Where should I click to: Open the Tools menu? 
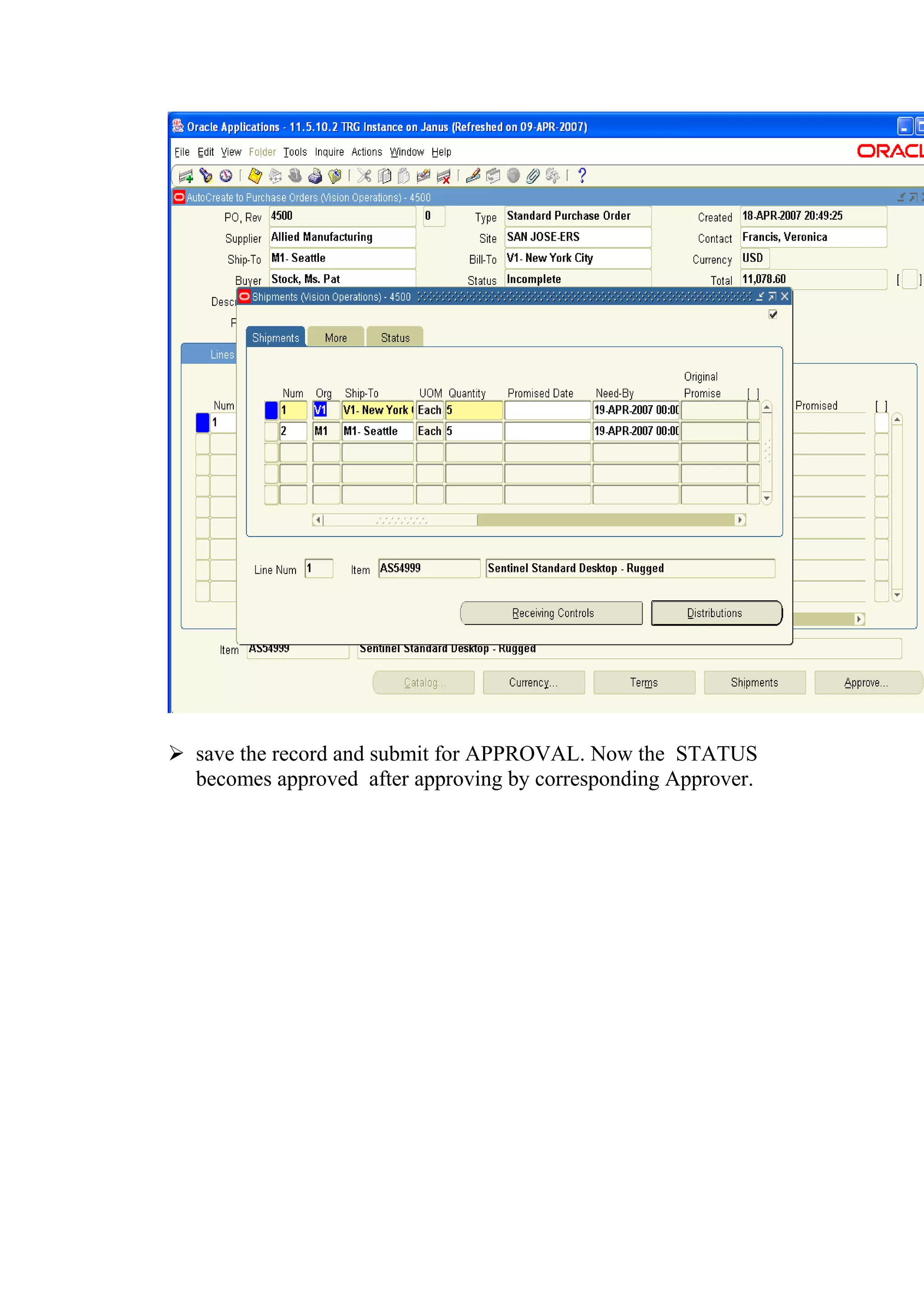coord(295,152)
